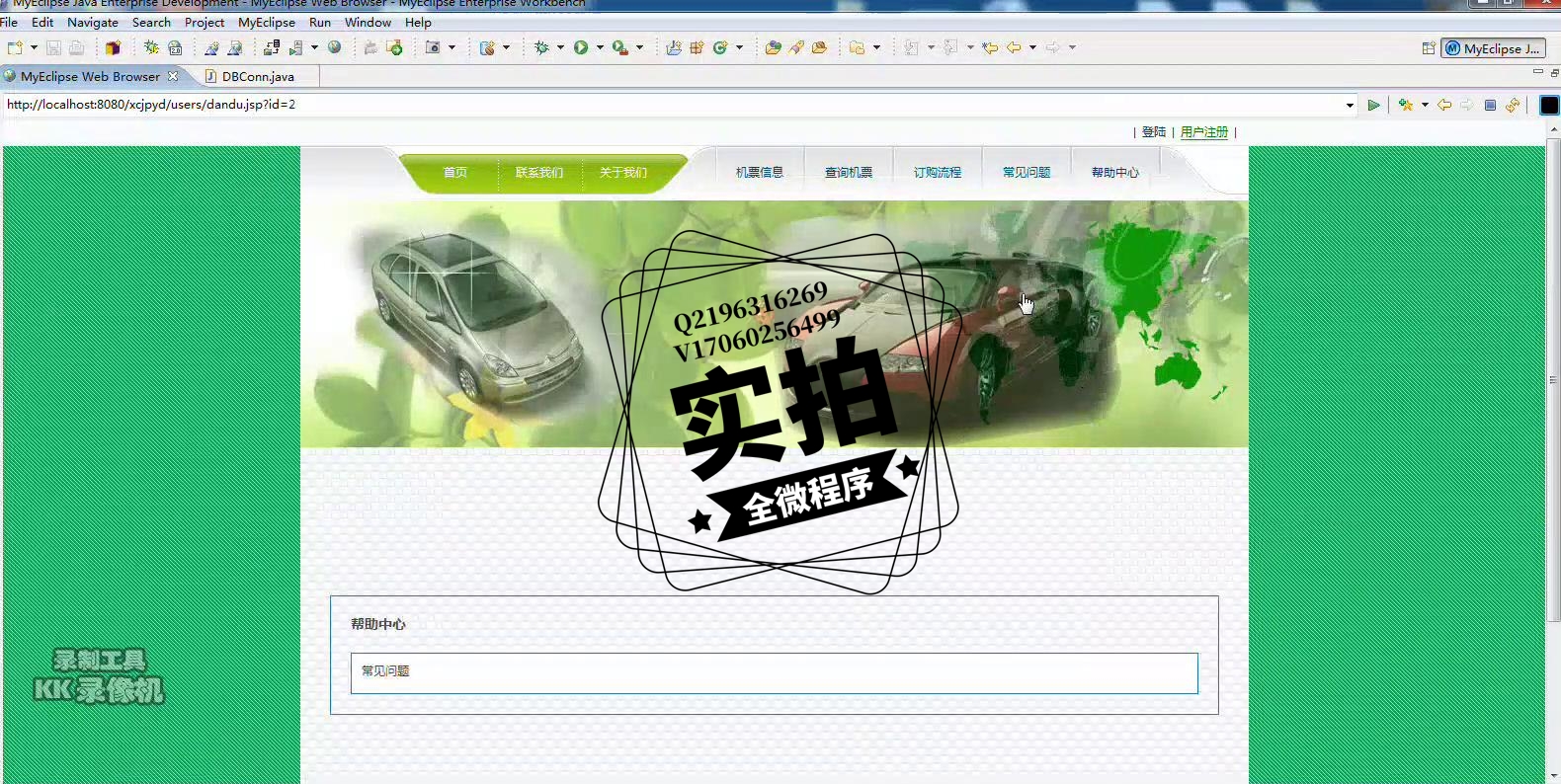Click the 关于我们 navigation link
Screen dimensions: 1561x784
[x=623, y=173]
